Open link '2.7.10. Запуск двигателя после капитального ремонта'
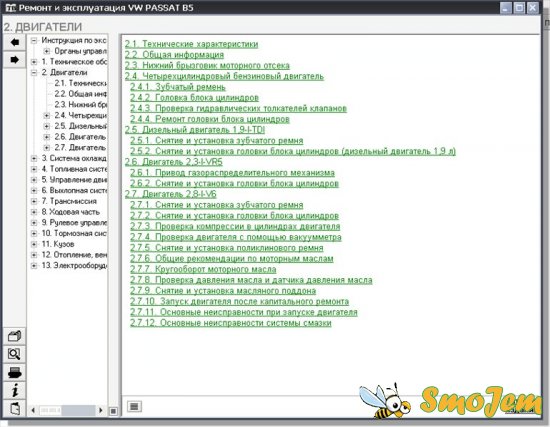The height and width of the screenshot is (427, 550). (240, 301)
